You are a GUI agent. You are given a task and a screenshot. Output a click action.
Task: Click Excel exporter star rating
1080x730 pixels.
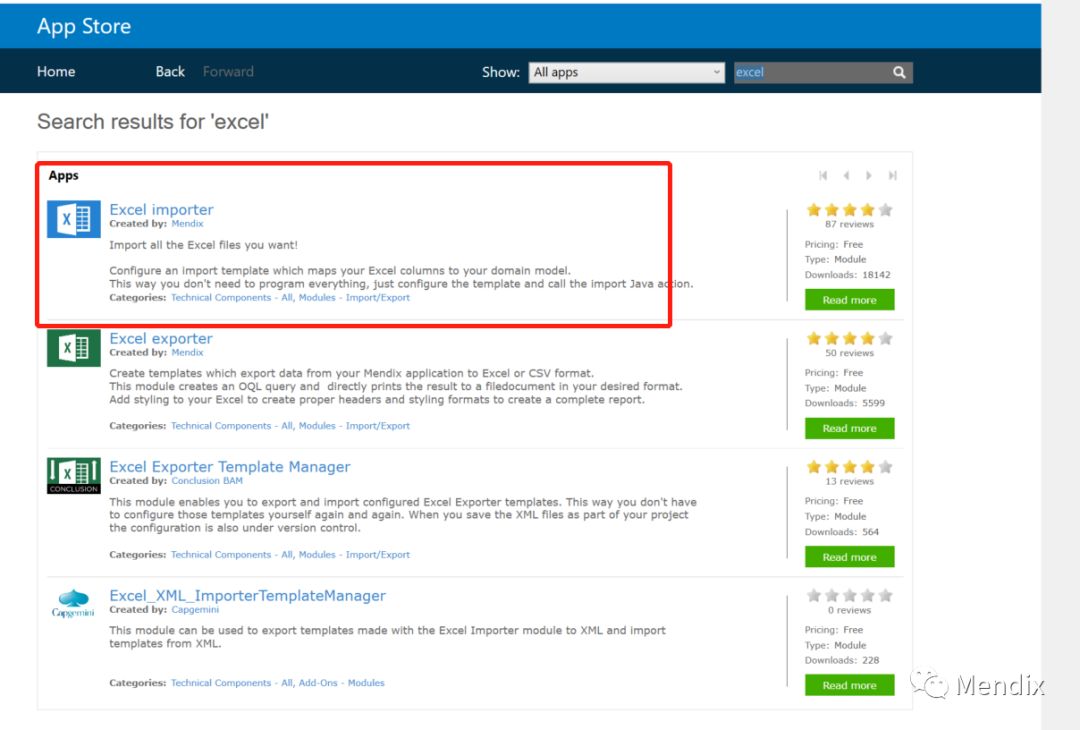click(x=849, y=338)
